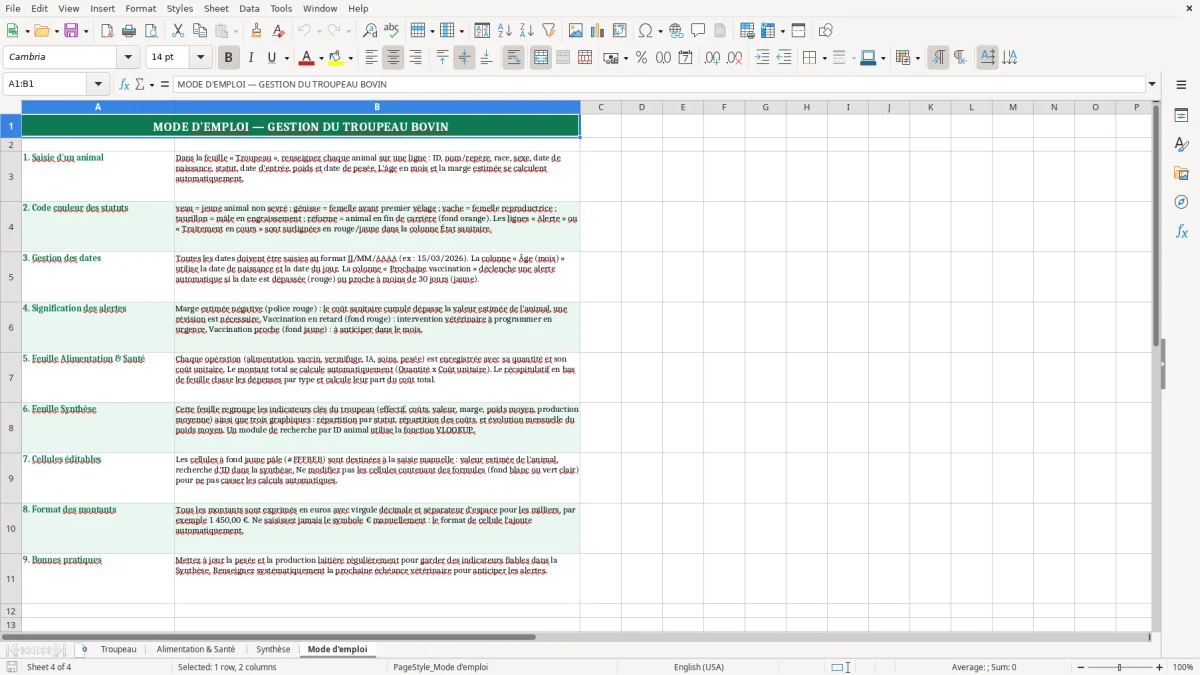Open the sidebar Properties panel icon

click(x=1181, y=115)
